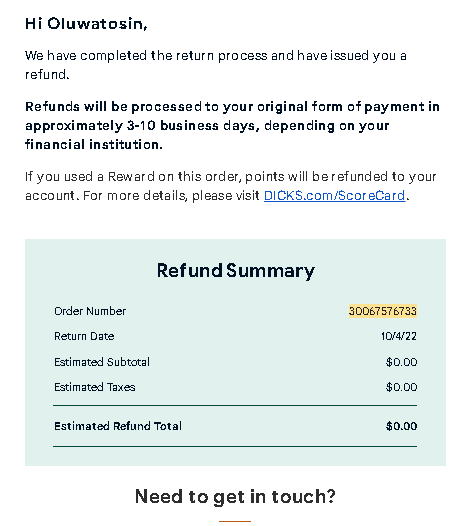The height and width of the screenshot is (526, 452).
Task: Open the DICKS.com/ScoreCard link
Action: tap(335, 195)
